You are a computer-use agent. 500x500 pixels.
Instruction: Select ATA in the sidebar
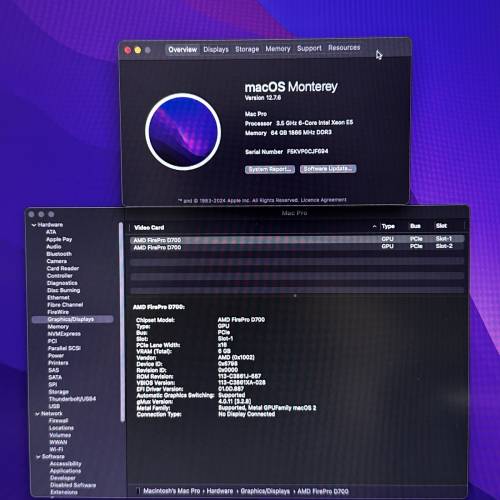click(51, 232)
